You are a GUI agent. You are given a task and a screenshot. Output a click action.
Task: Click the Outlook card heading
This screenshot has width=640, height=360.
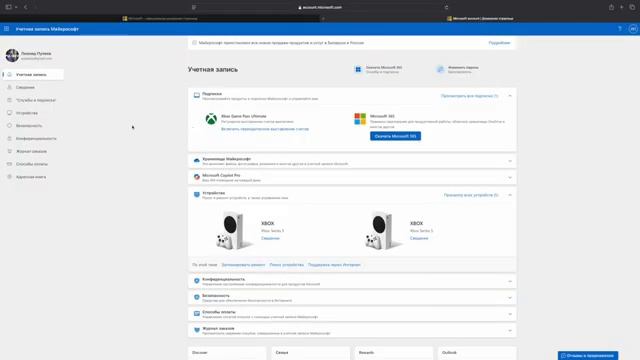click(x=449, y=352)
